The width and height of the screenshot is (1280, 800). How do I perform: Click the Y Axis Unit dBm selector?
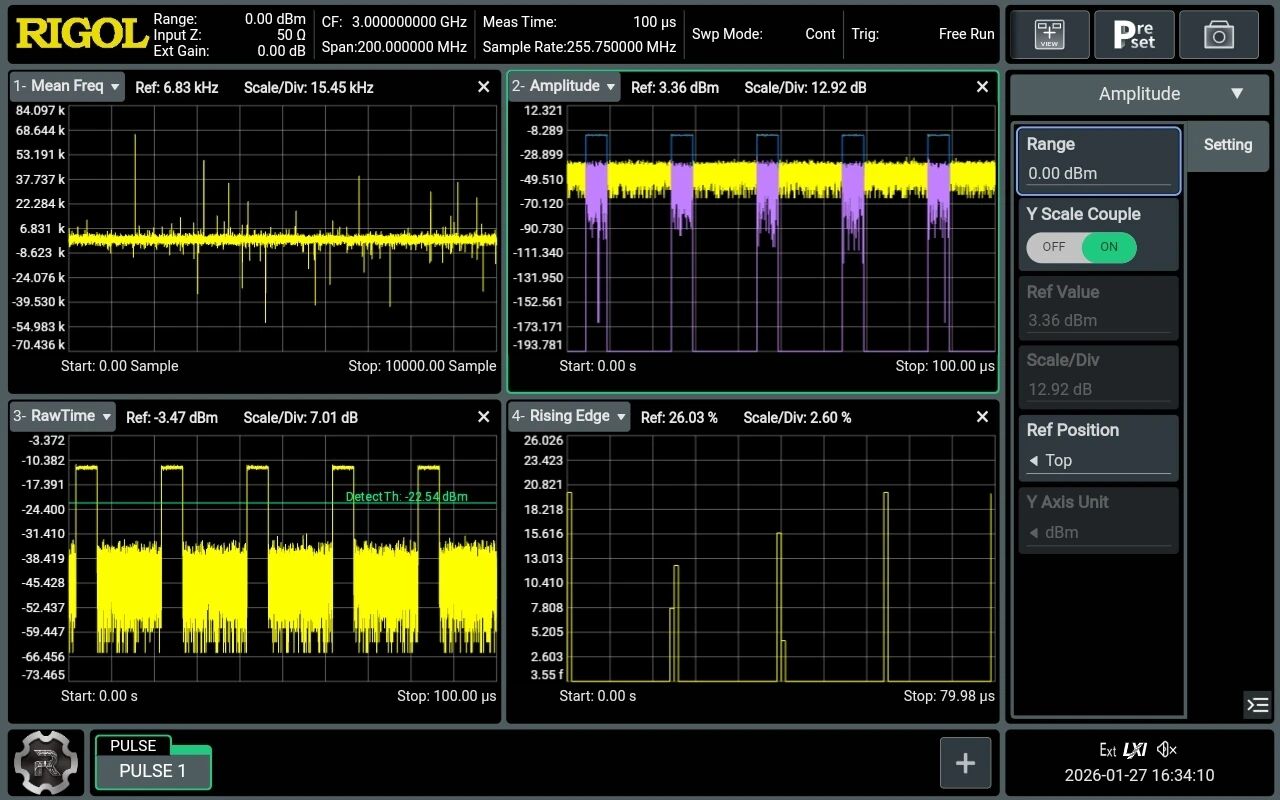click(x=1099, y=520)
